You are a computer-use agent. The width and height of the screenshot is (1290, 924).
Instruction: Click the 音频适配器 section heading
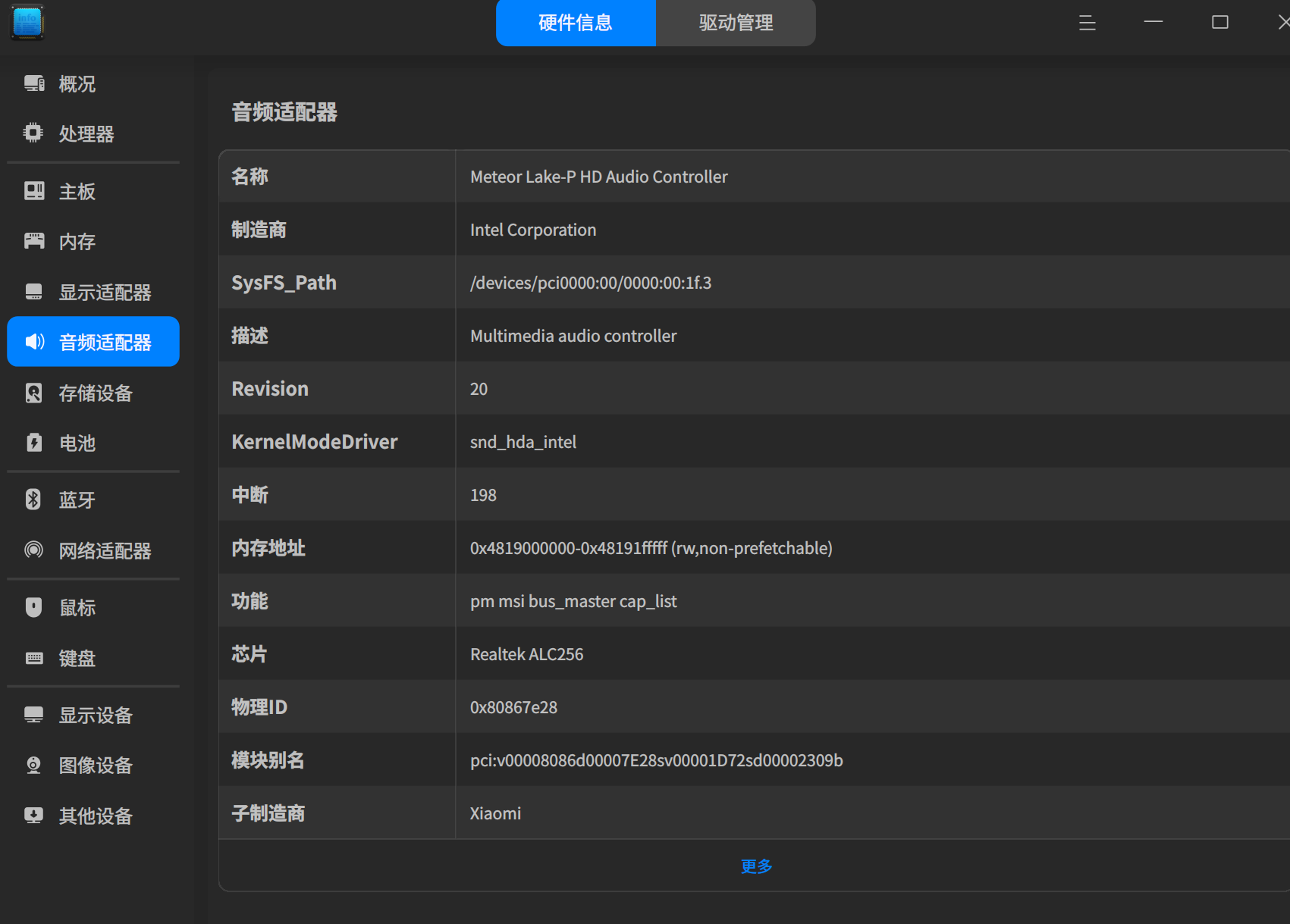click(284, 112)
